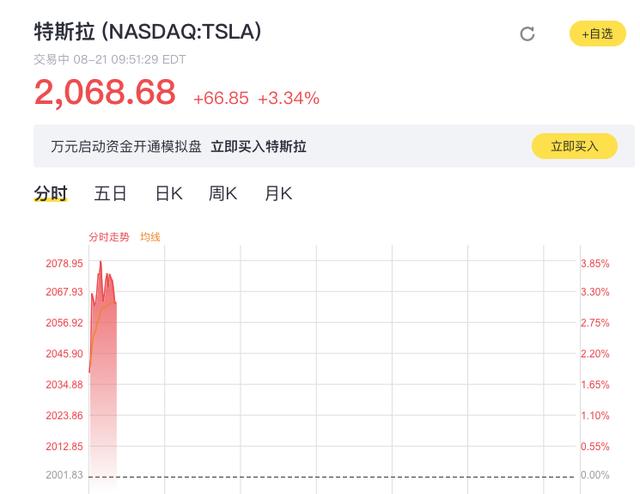Switch to the 五日 tab
640x494 pixels.
pos(110,193)
